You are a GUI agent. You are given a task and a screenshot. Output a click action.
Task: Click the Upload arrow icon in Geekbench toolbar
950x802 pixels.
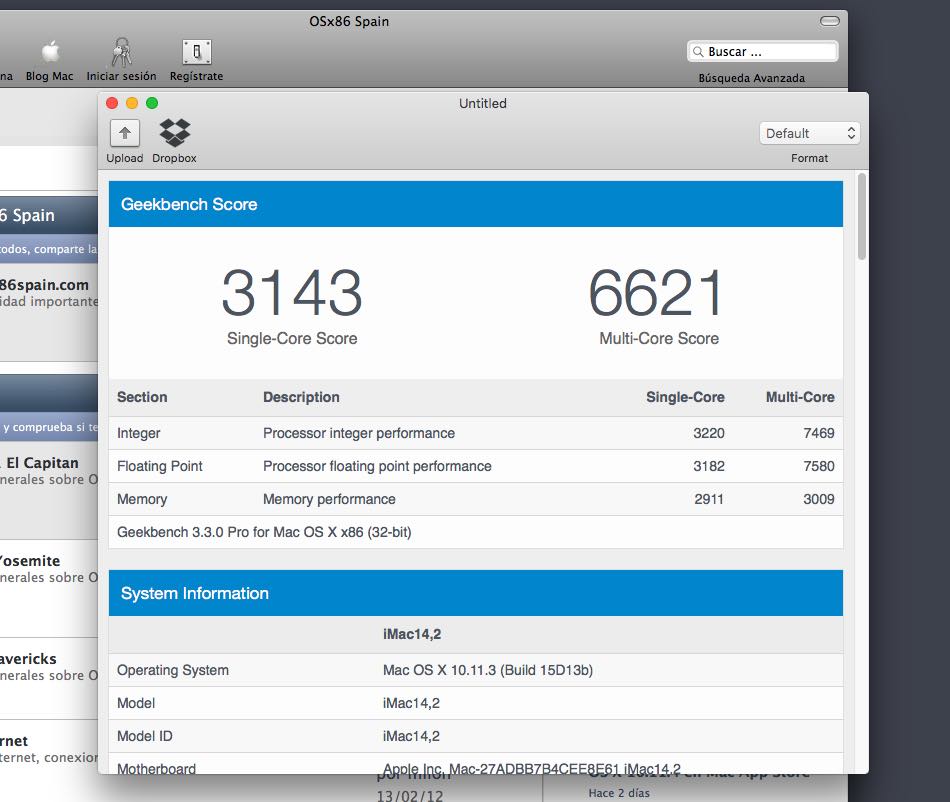125,133
